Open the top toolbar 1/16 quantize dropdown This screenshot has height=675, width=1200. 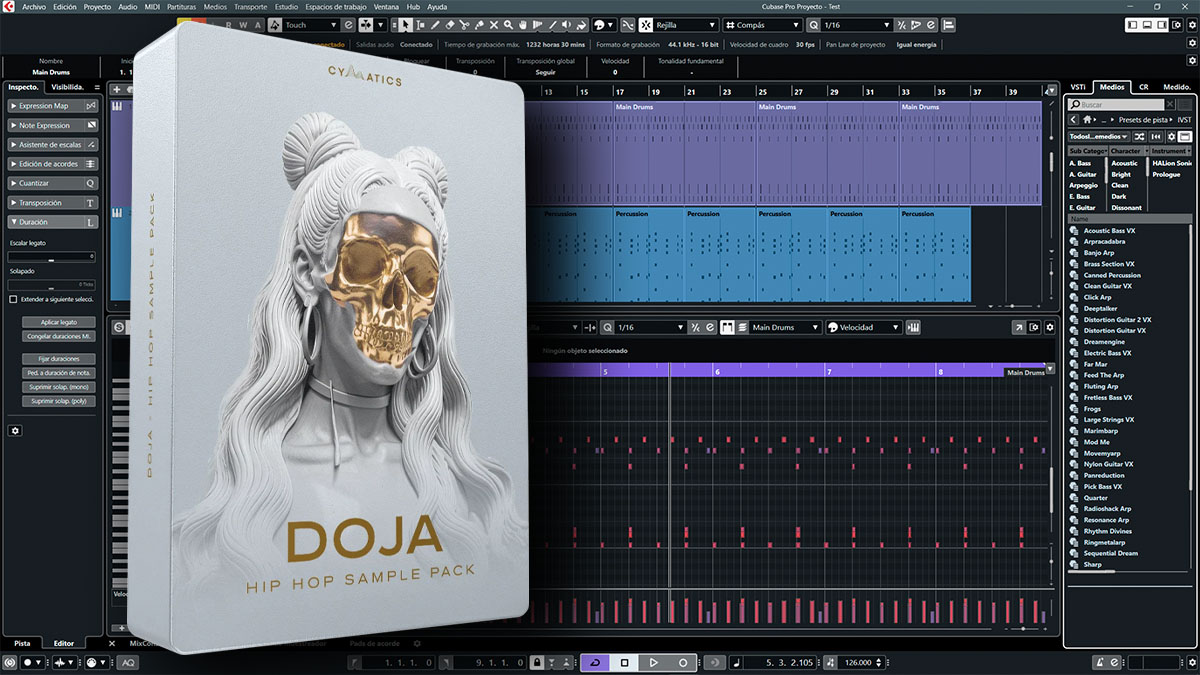click(856, 24)
